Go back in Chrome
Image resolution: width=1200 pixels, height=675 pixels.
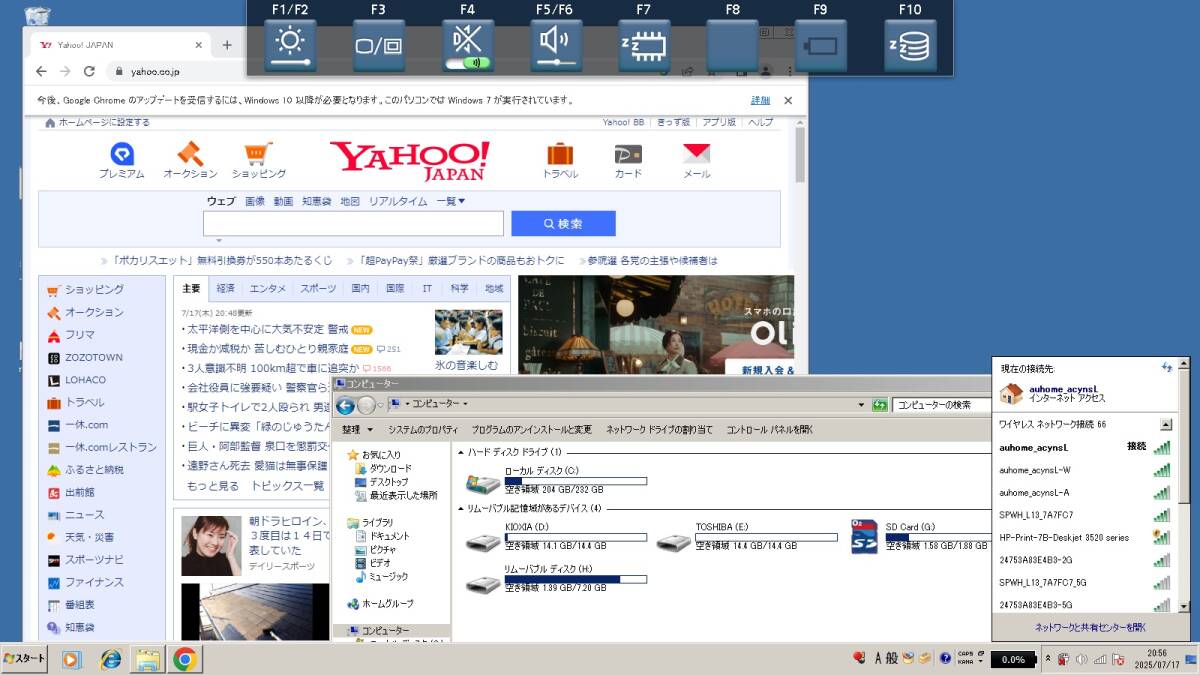(x=41, y=72)
